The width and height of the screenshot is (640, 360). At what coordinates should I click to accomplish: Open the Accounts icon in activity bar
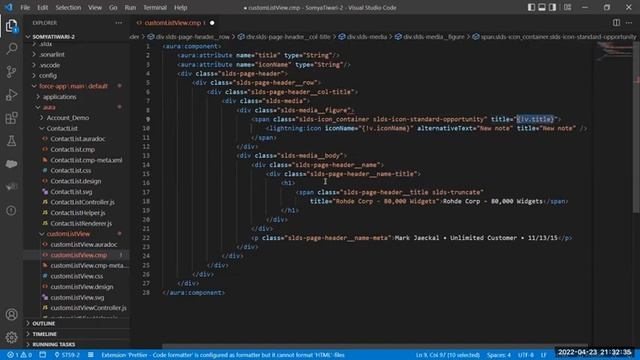11,315
